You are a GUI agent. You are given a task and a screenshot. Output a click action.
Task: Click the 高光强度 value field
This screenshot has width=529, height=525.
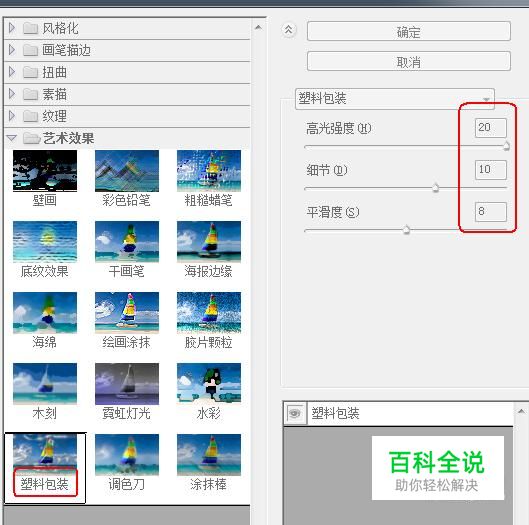pos(491,128)
